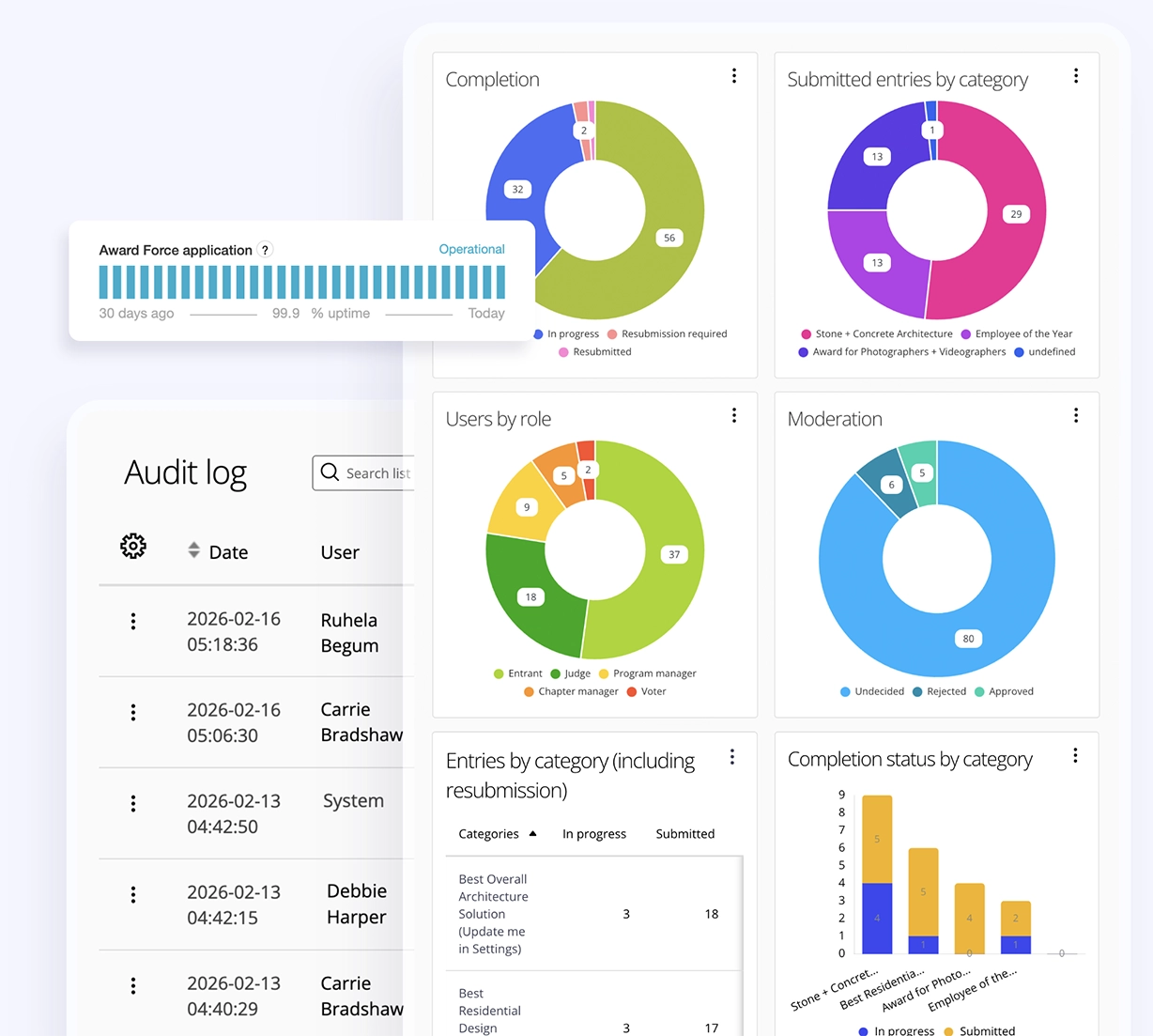Open audit log column settings gear
1153x1036 pixels.
[133, 546]
